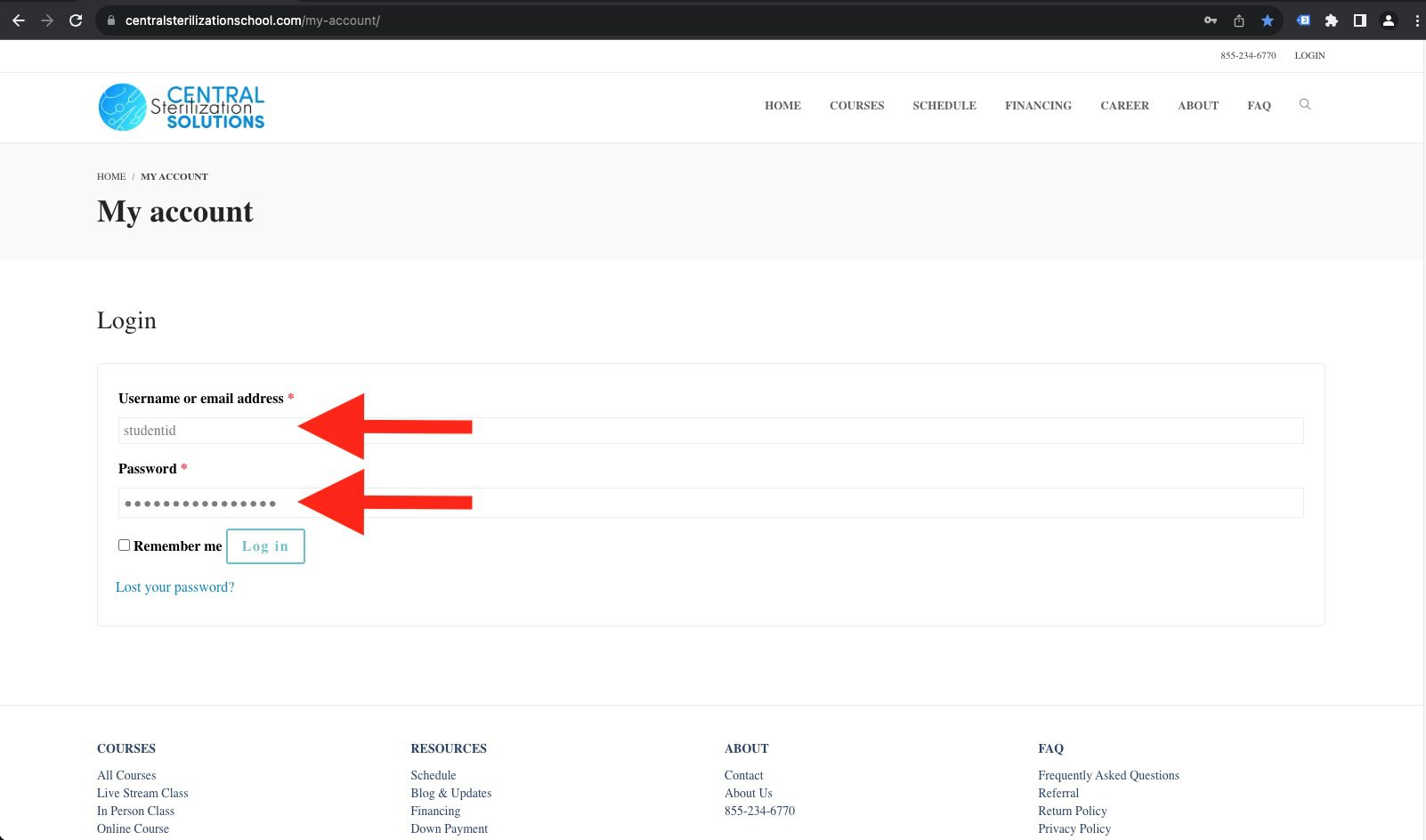Click the Login section heading
The width and height of the screenshot is (1426, 840).
126,320
